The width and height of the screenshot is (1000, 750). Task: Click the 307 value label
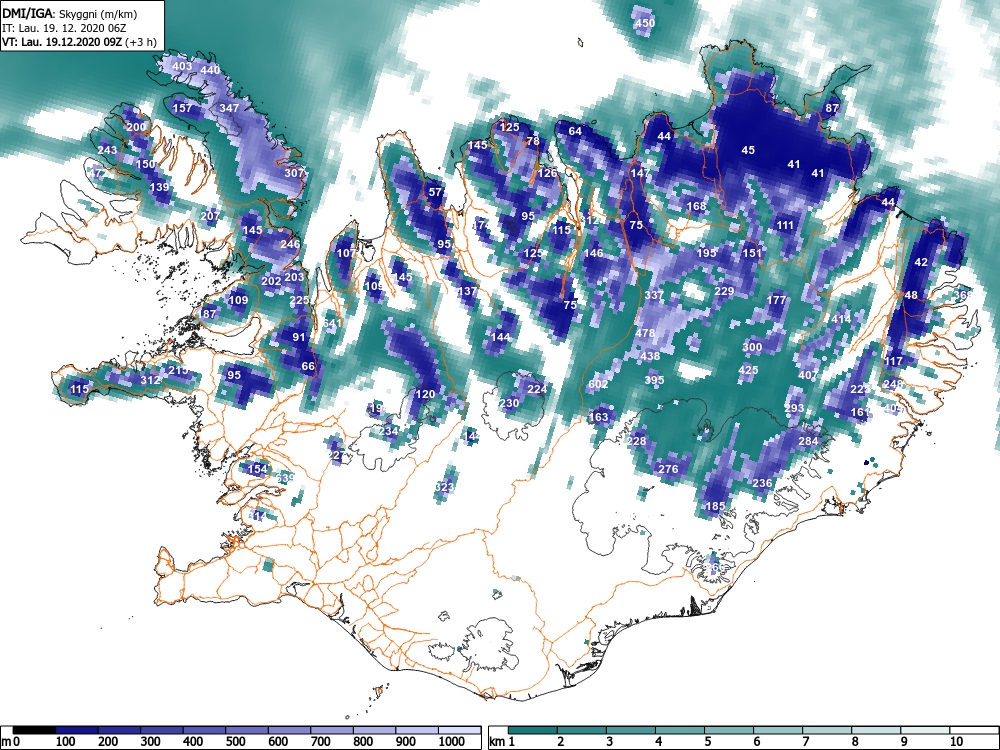pyautogui.click(x=294, y=173)
